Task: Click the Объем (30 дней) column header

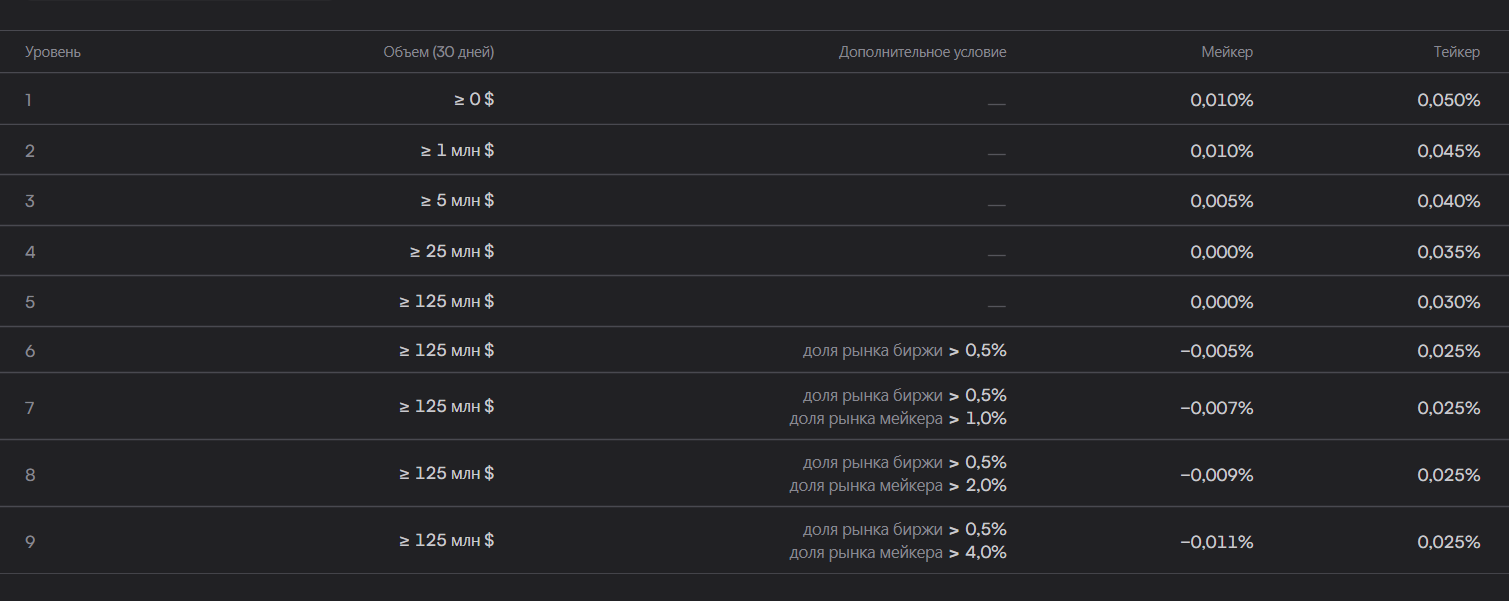Action: pos(438,53)
